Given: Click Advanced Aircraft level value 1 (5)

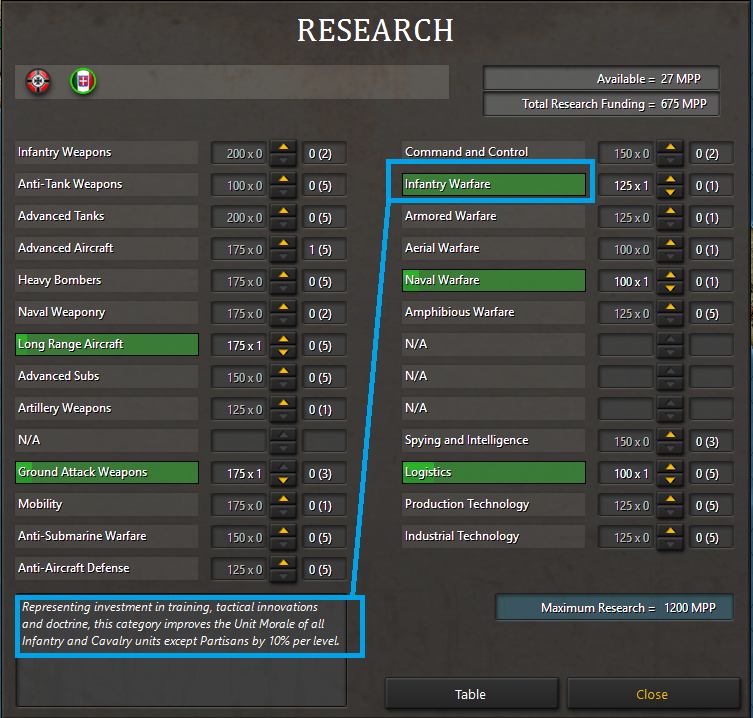Looking at the screenshot, I should 324,250.
